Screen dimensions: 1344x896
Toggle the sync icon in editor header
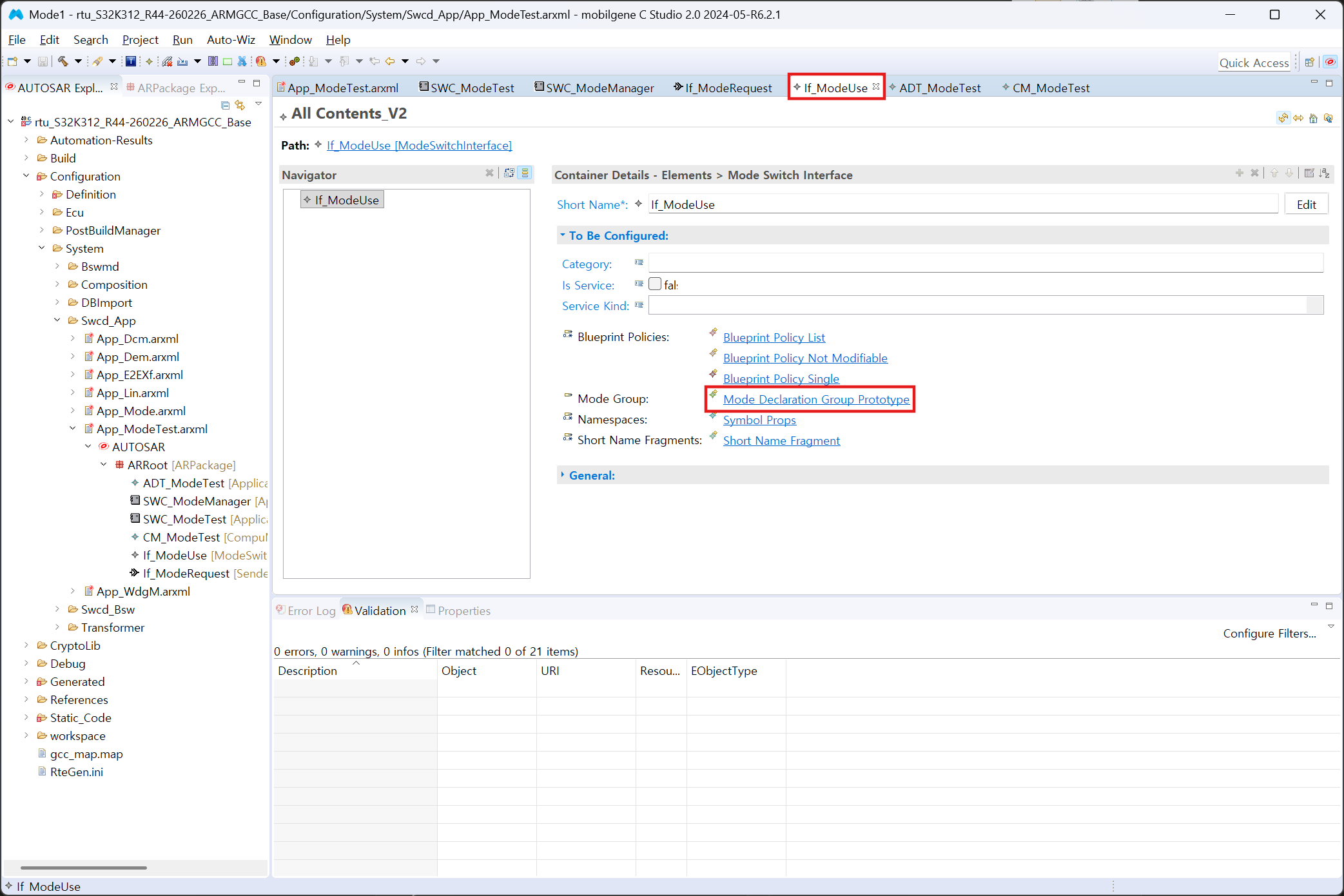(x=1283, y=118)
